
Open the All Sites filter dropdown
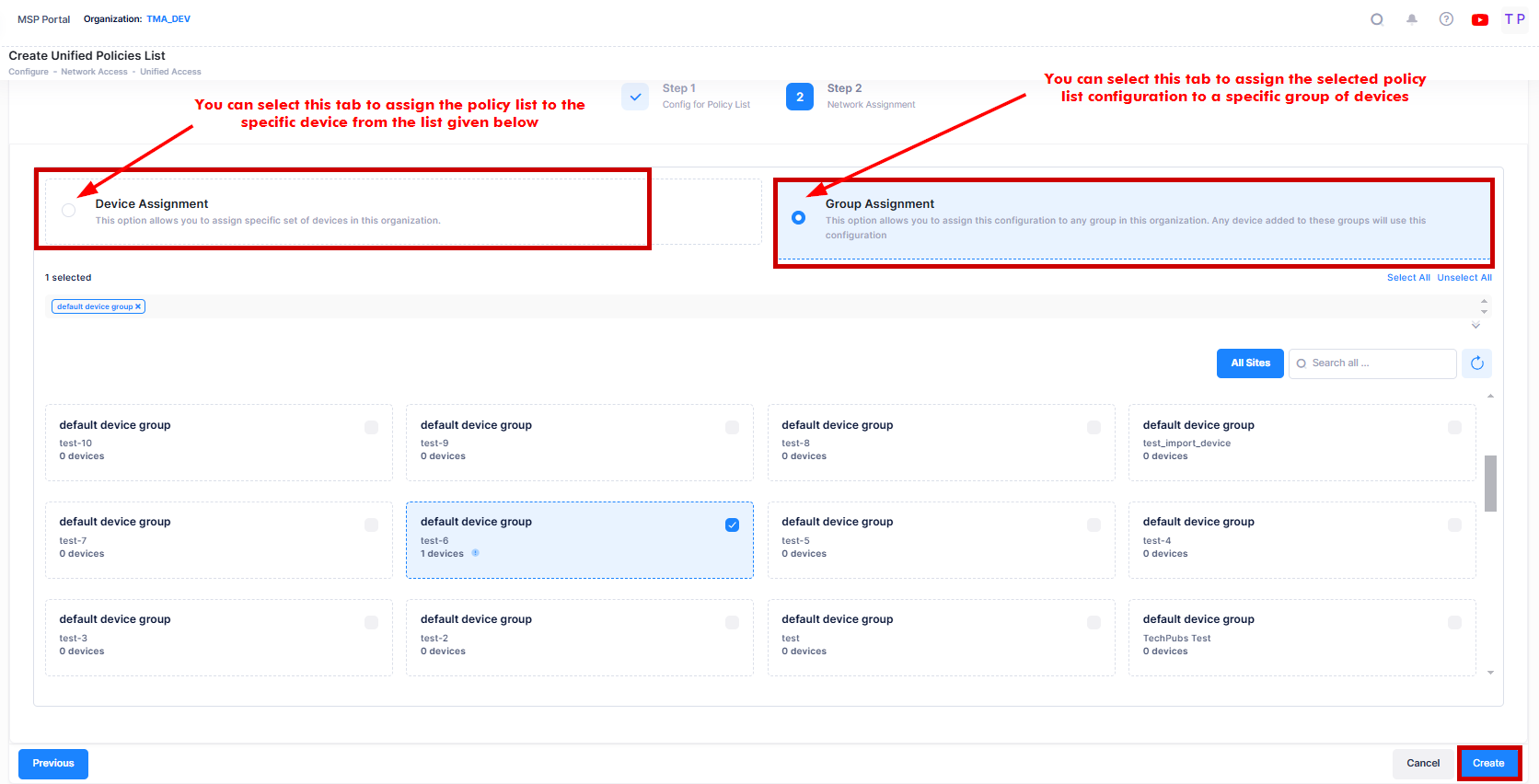(1249, 363)
